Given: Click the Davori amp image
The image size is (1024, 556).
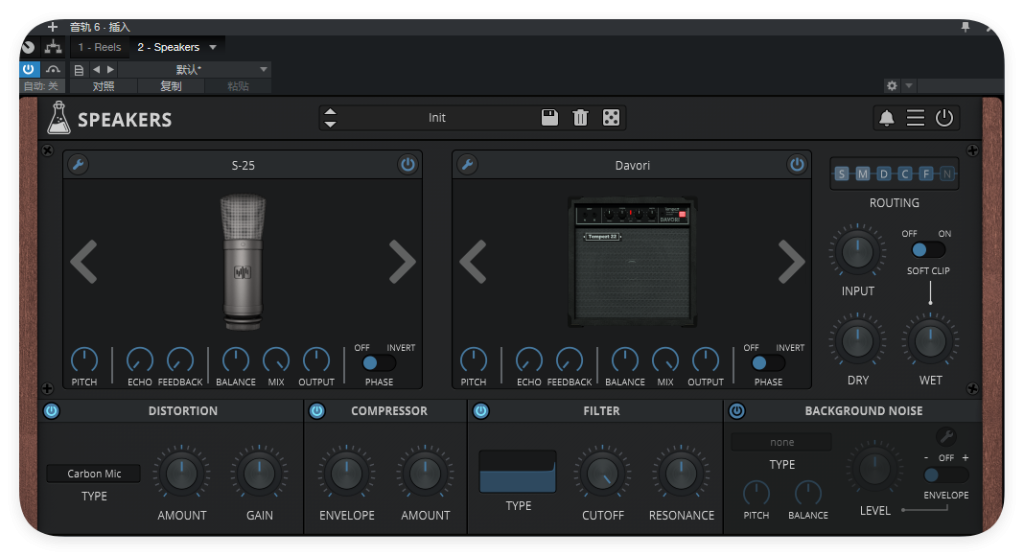Looking at the screenshot, I should (632, 261).
